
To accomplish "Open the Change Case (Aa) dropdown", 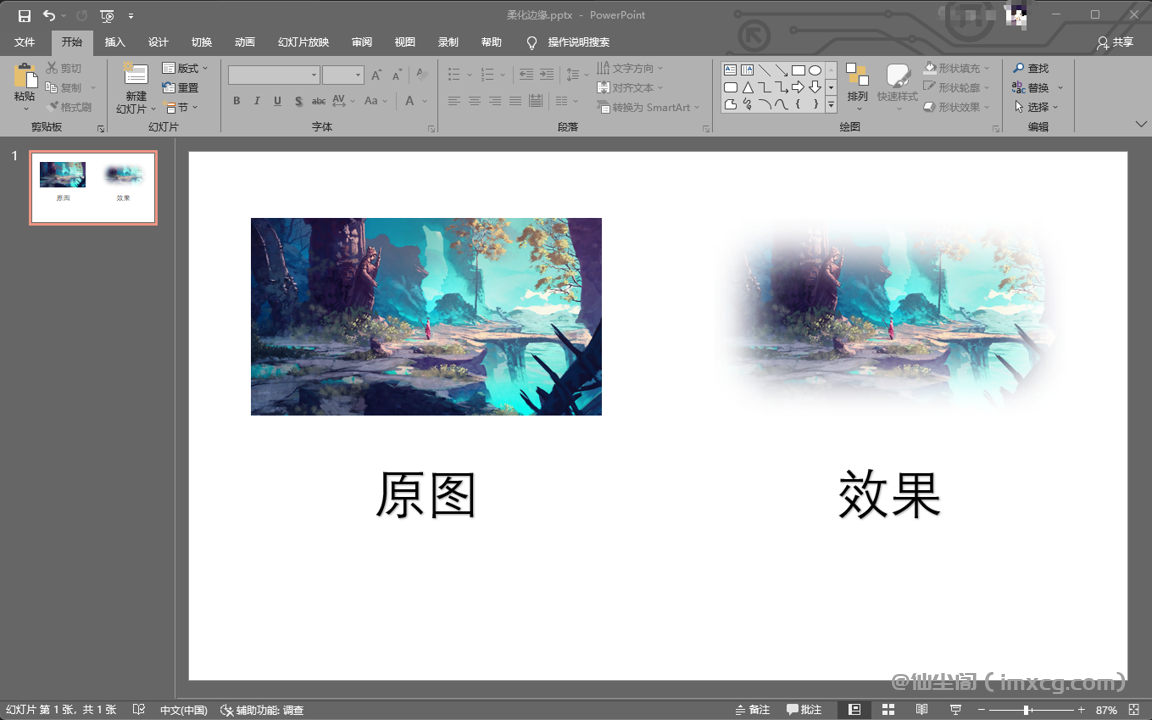I will tap(375, 101).
